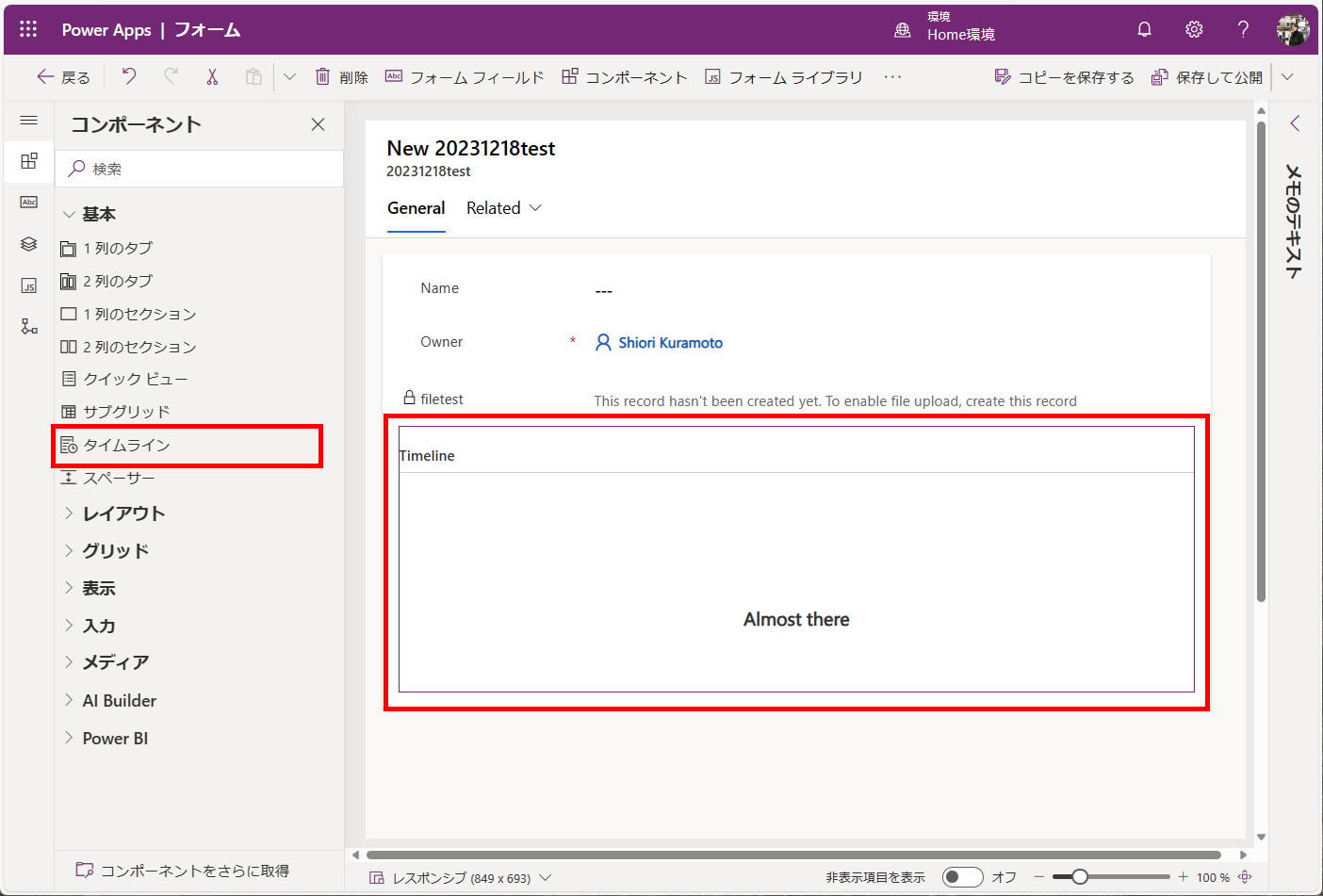Expand the save and publish dropdown arrow
Screen dimensions: 1323x896
[1287, 77]
